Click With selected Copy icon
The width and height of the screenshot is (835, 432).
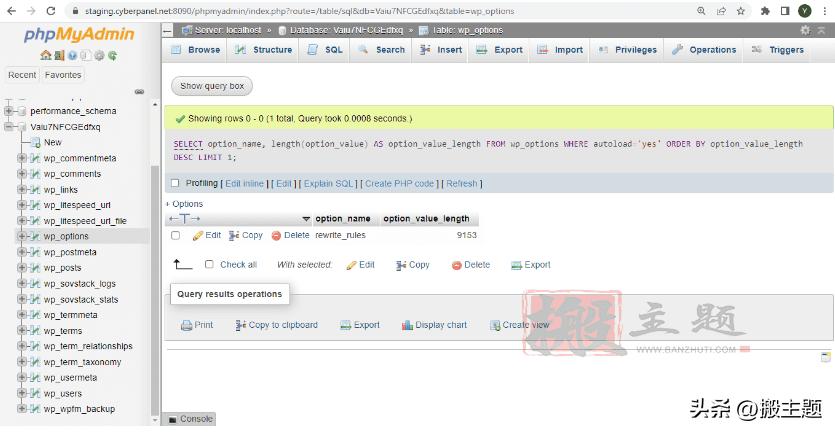[x=401, y=265]
